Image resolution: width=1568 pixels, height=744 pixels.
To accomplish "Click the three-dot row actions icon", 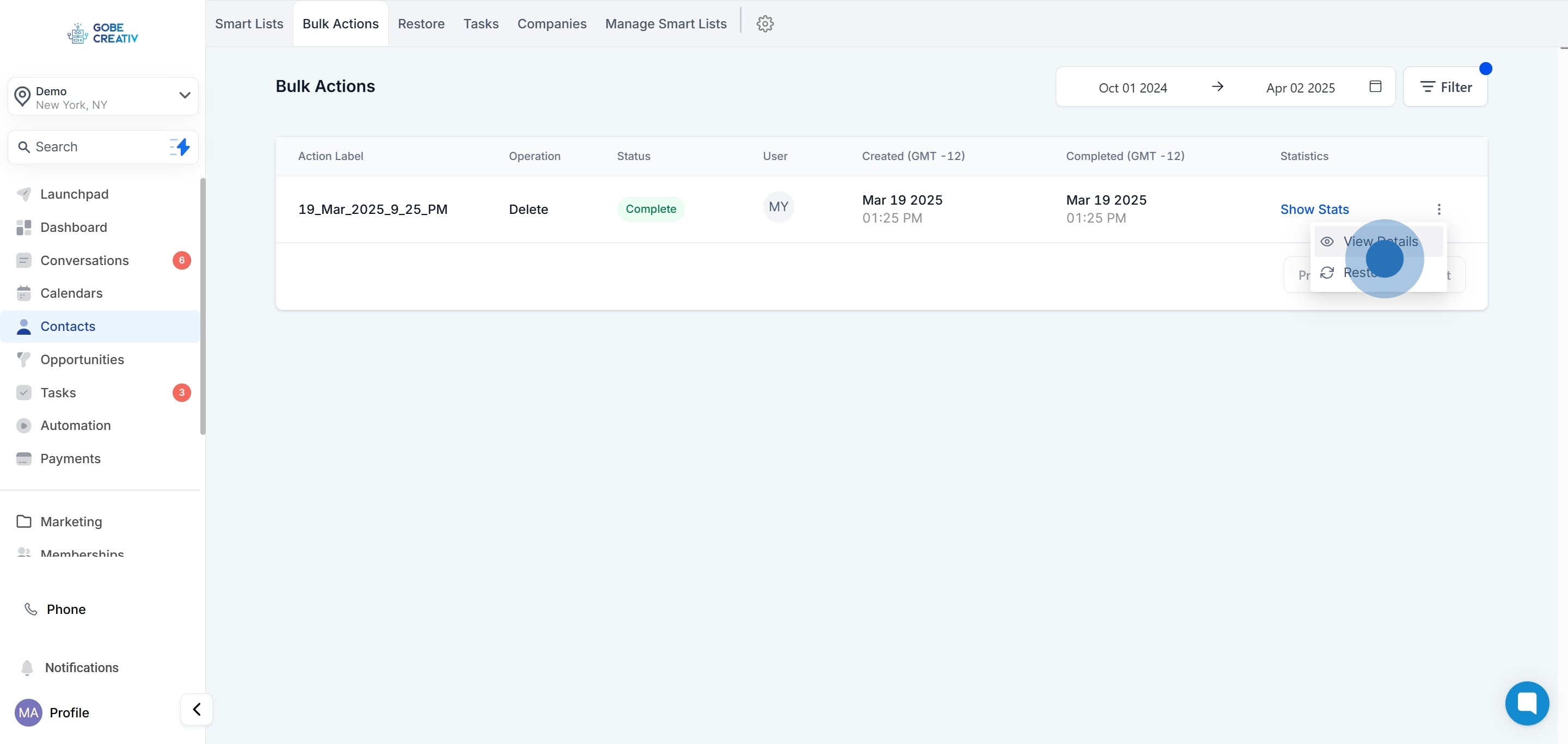I will pyautogui.click(x=1438, y=210).
